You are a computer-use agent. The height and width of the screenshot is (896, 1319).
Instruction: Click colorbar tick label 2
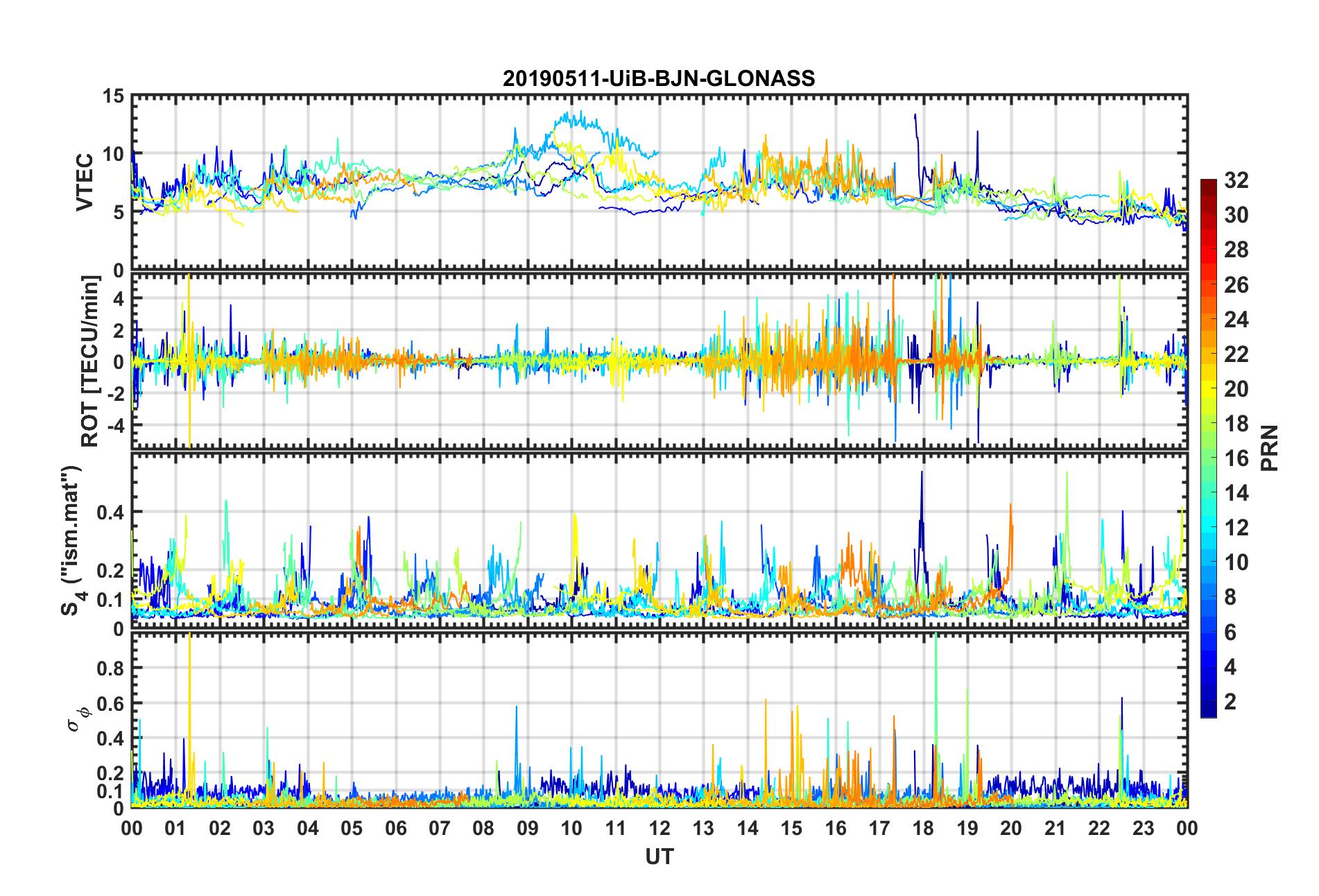[1230, 702]
